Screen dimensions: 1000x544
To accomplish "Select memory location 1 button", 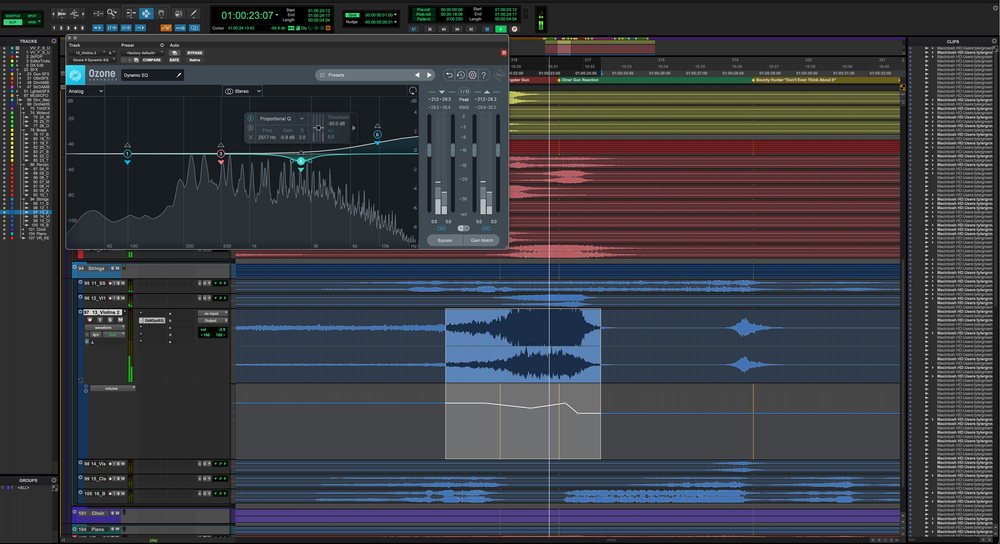I will 54,28.
